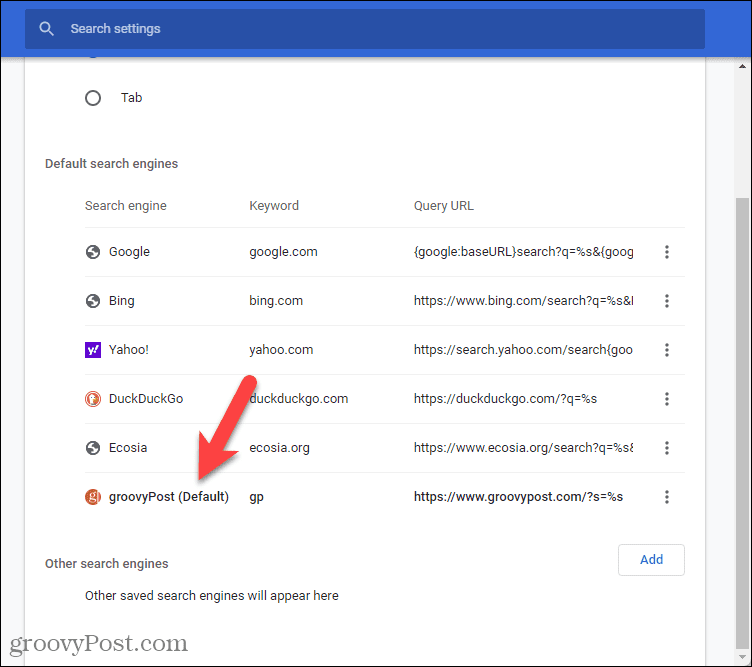Select the Ecosia search engine name
This screenshot has height=667, width=752.
(128, 447)
